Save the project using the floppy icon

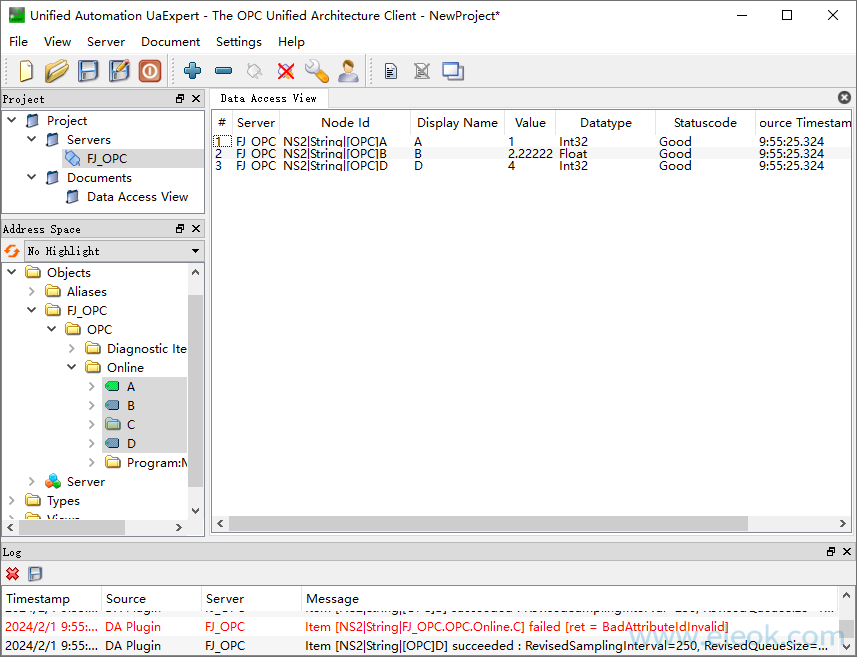coord(88,71)
